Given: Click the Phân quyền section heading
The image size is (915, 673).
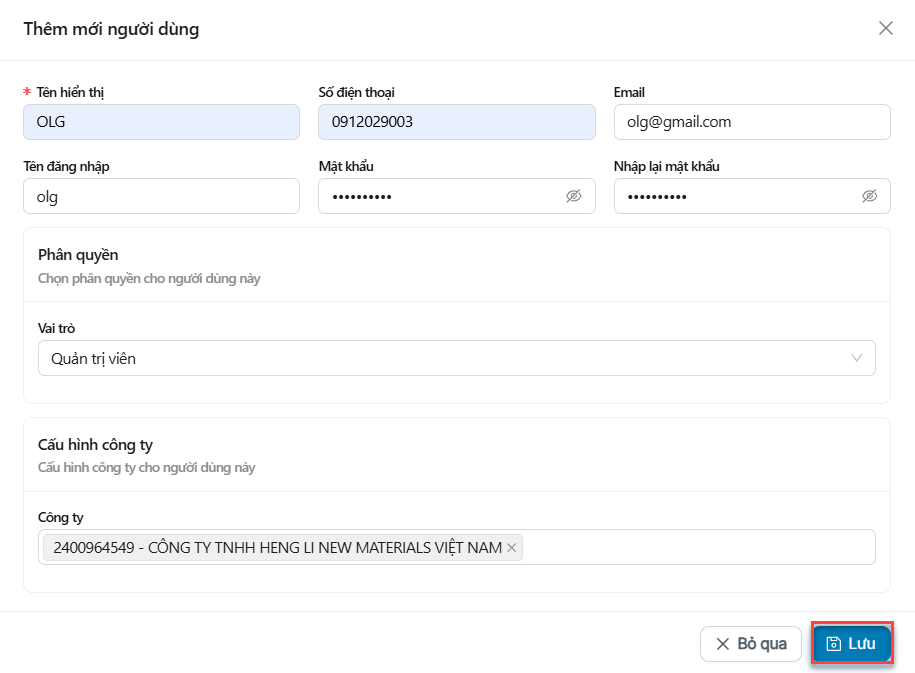Looking at the screenshot, I should coord(78,255).
